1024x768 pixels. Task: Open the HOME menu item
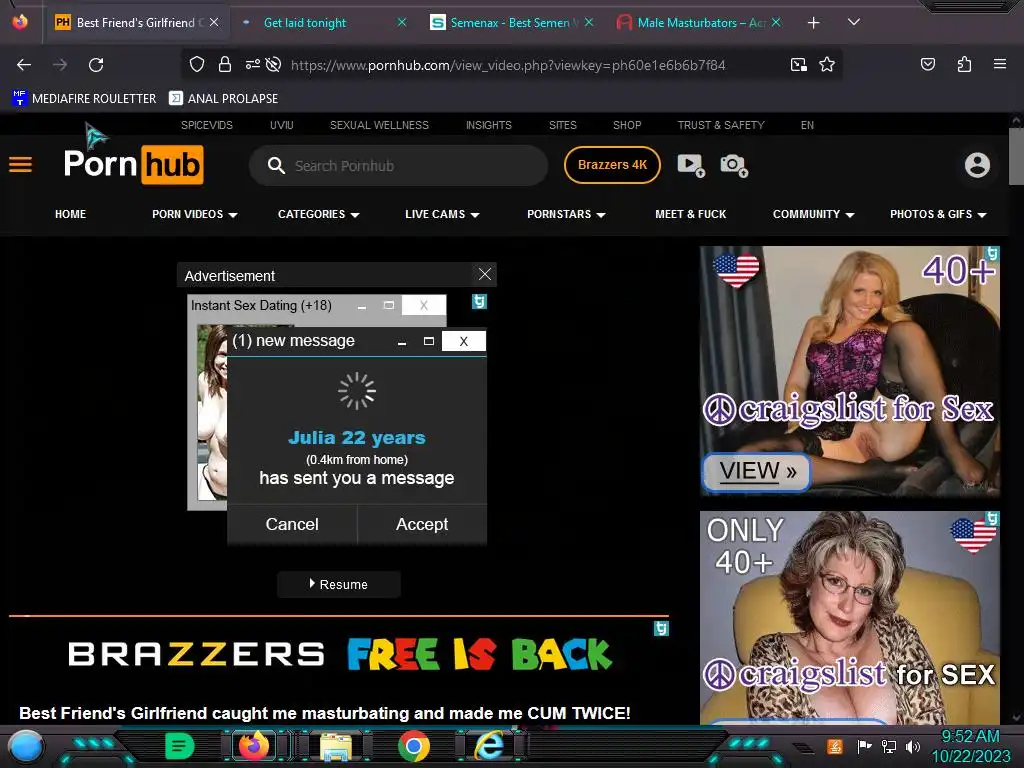(x=71, y=214)
